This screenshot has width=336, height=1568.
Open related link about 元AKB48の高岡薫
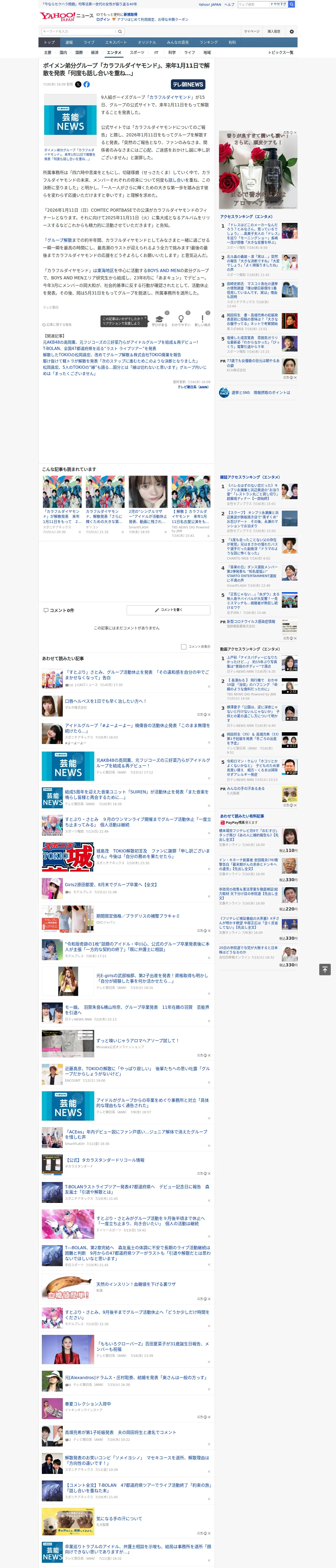coord(120,343)
